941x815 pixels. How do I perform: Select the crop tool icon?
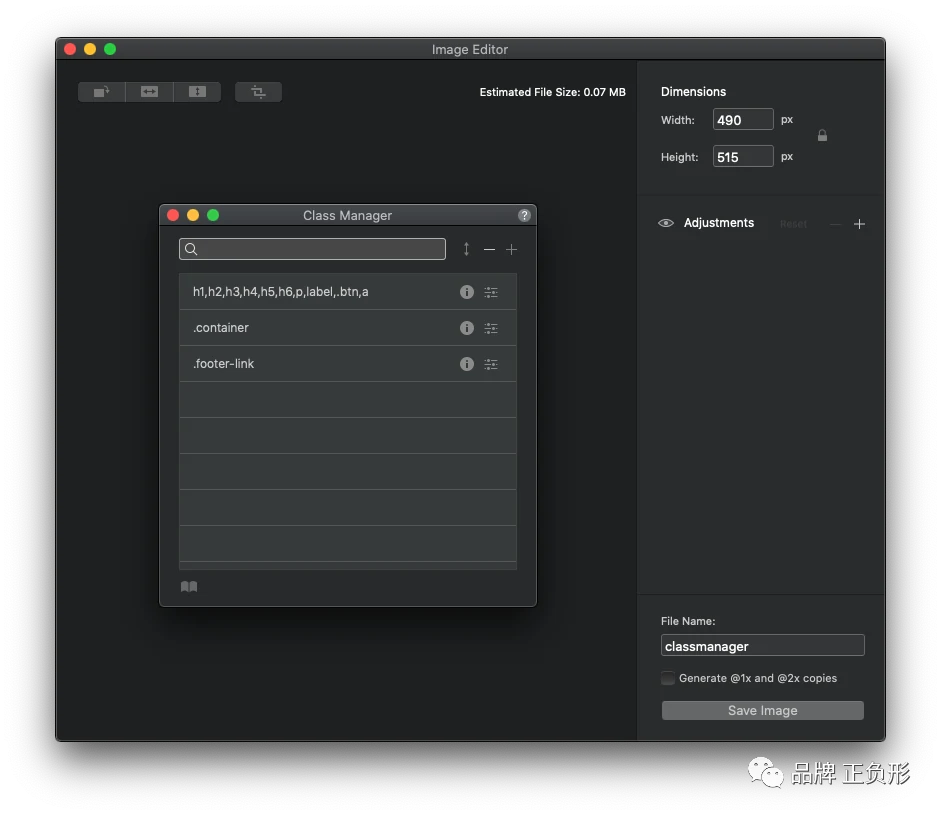pos(258,92)
